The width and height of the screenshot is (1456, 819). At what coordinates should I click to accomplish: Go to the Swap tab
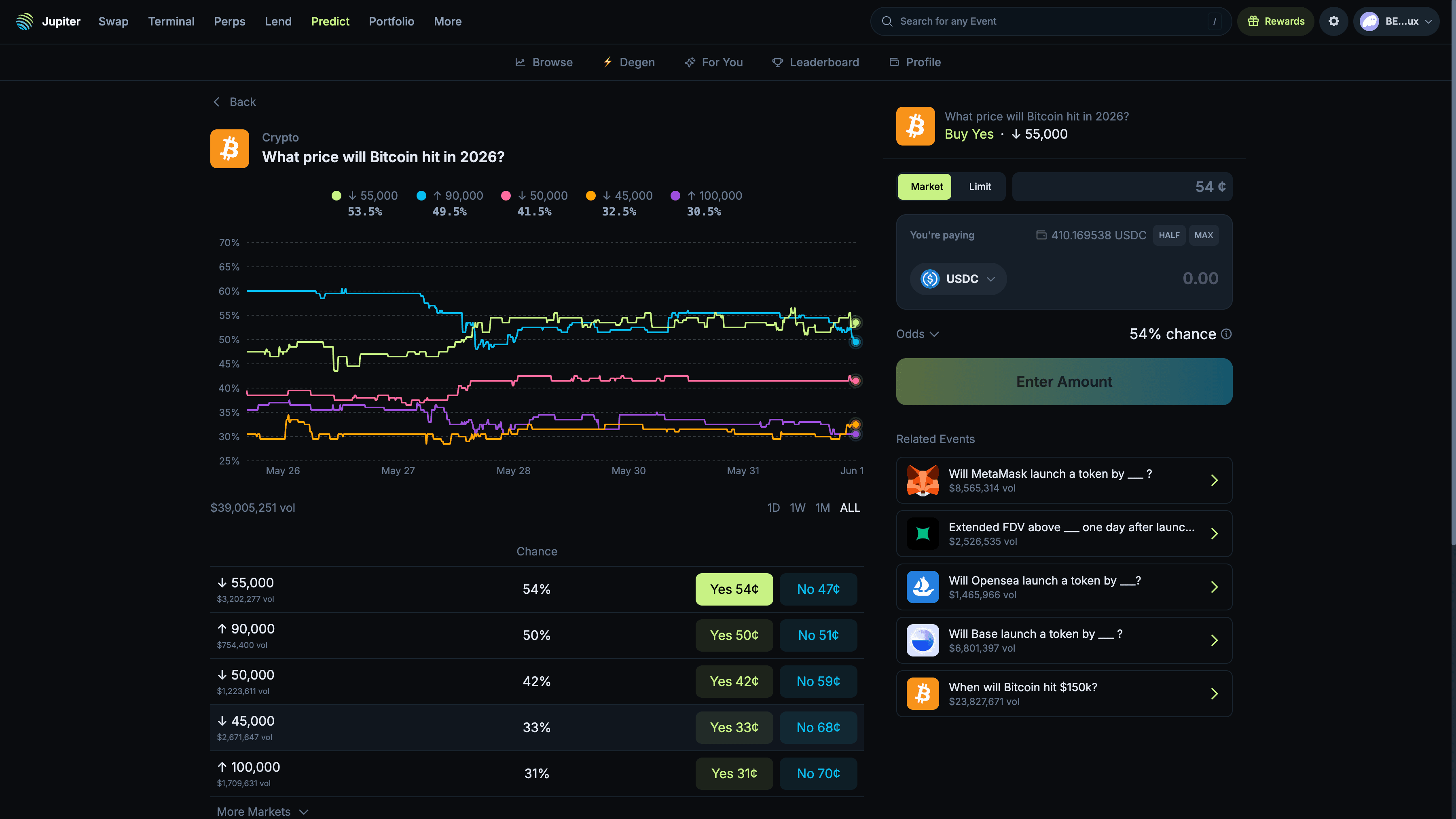tap(113, 21)
